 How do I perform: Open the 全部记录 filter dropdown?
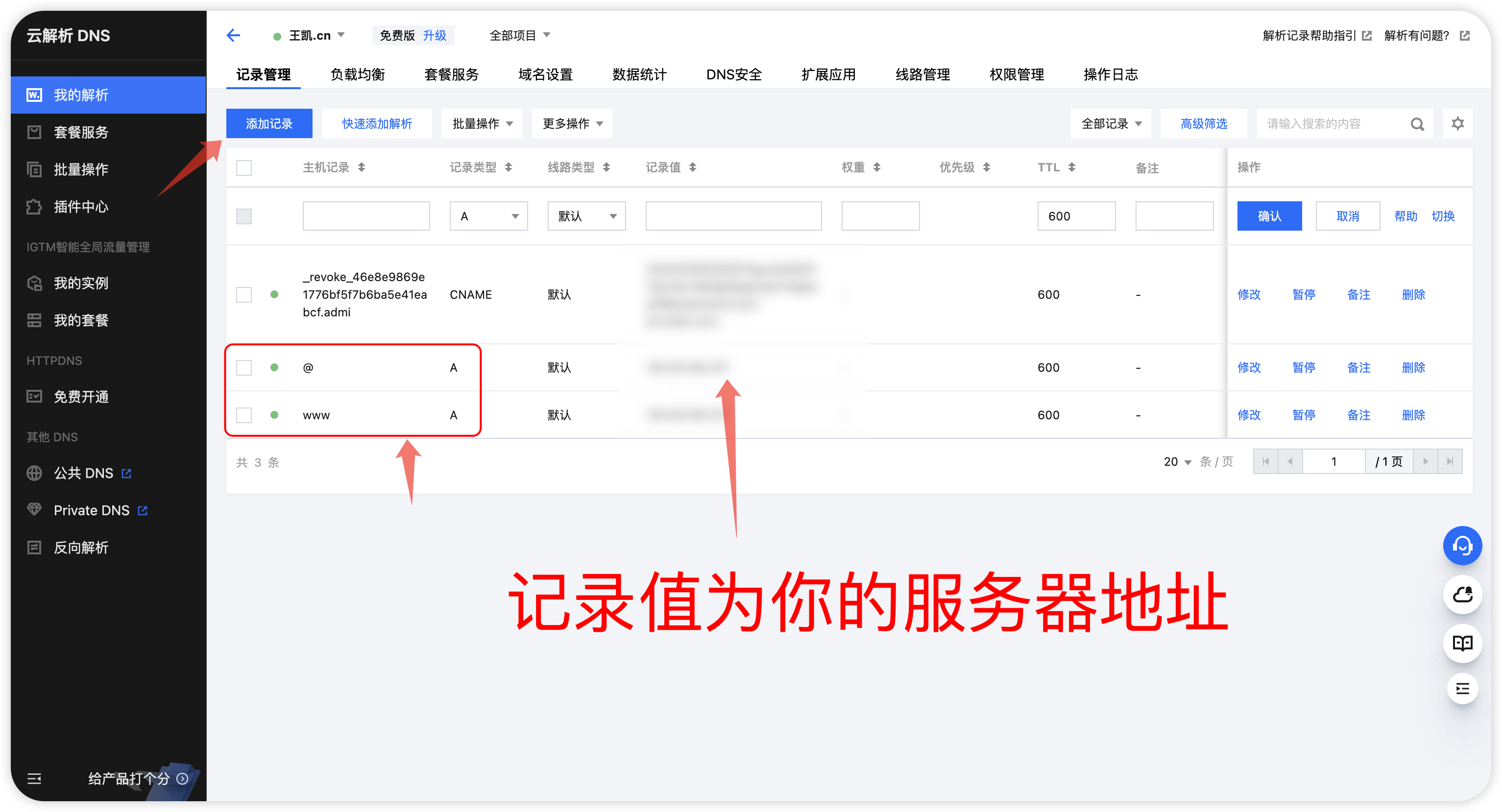click(x=1110, y=123)
